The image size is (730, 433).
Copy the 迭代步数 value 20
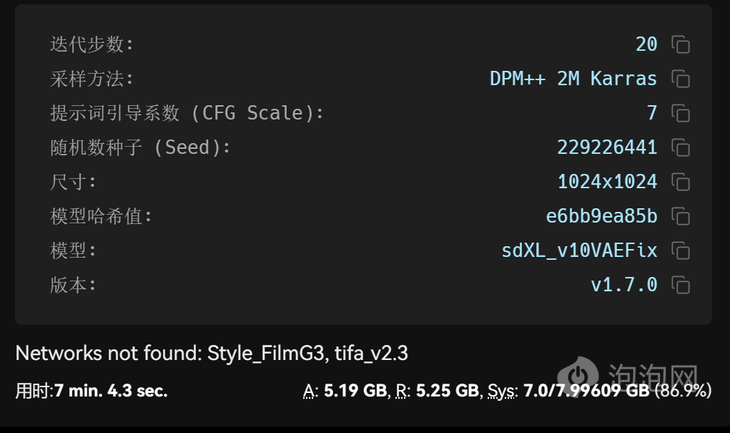(681, 45)
